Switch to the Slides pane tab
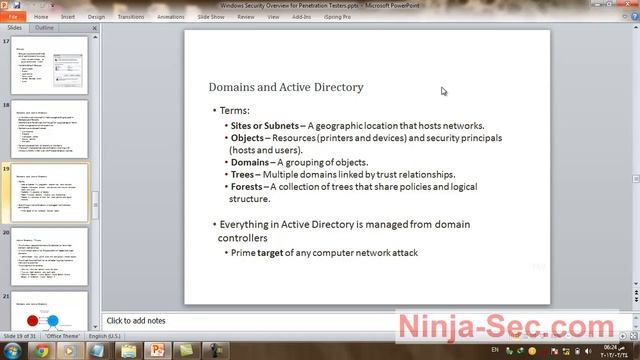Viewport: 640px width, 360px height. (x=14, y=28)
